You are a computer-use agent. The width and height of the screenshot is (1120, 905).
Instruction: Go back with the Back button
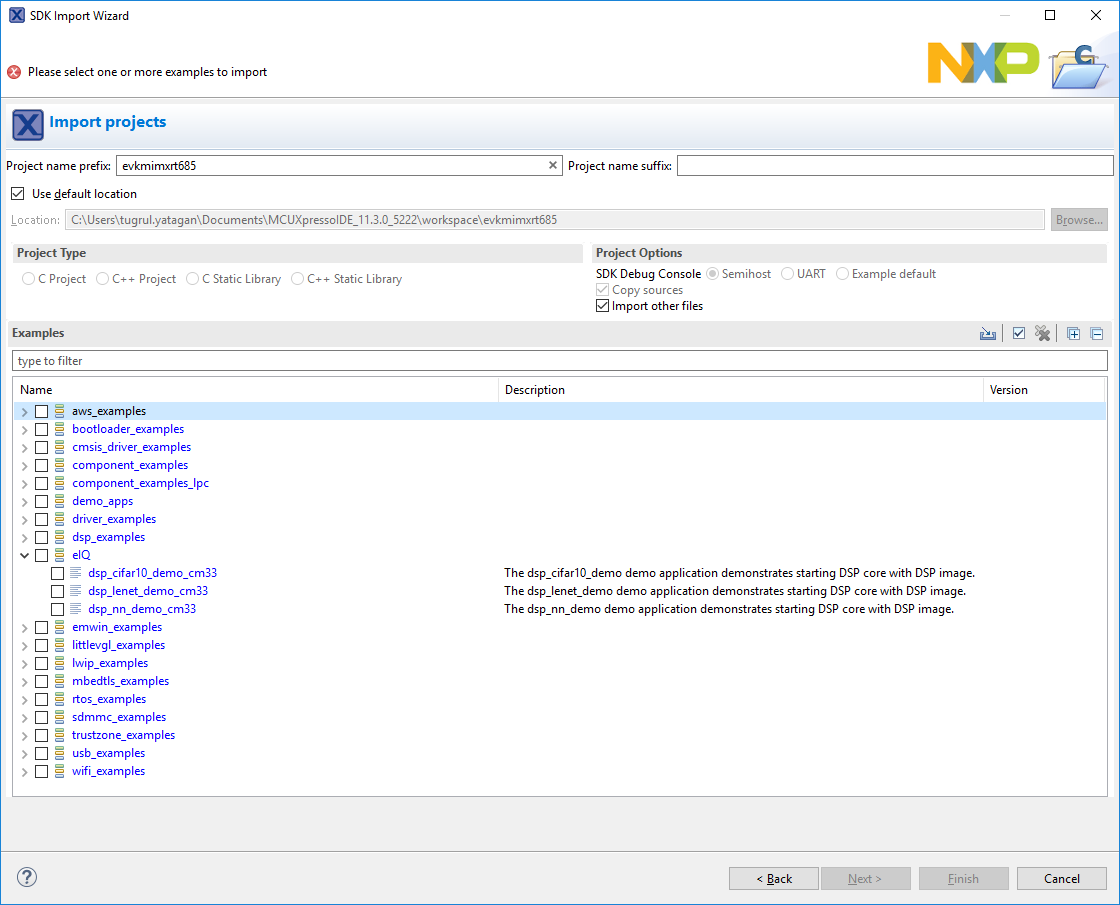[773, 878]
